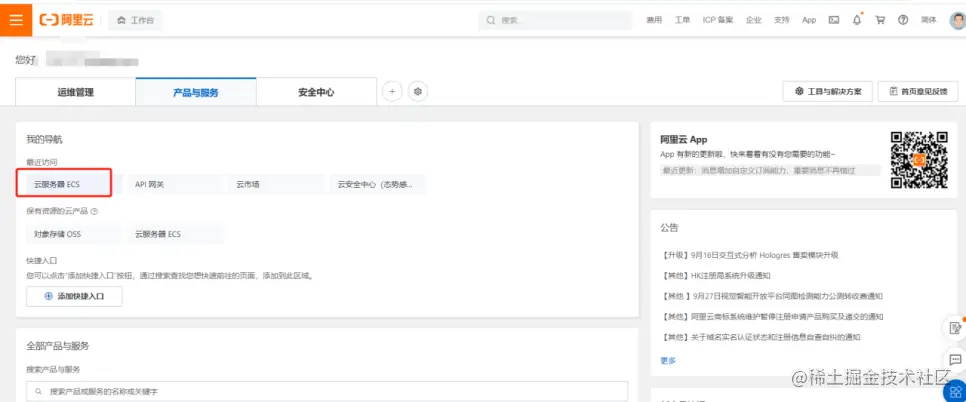Open the App menu item
This screenshot has height=402, width=966.
point(809,20)
